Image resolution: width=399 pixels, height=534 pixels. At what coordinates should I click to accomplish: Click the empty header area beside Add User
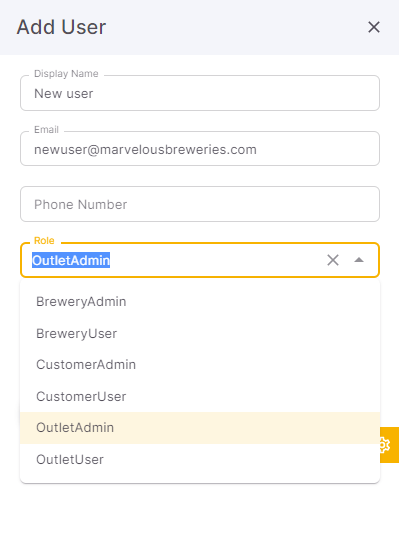coord(235,27)
